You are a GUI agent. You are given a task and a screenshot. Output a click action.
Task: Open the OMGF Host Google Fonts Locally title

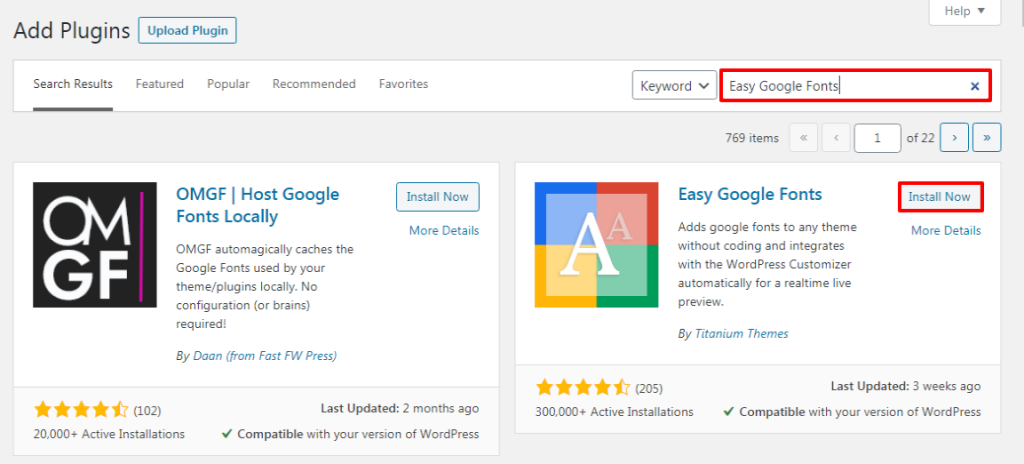point(258,205)
